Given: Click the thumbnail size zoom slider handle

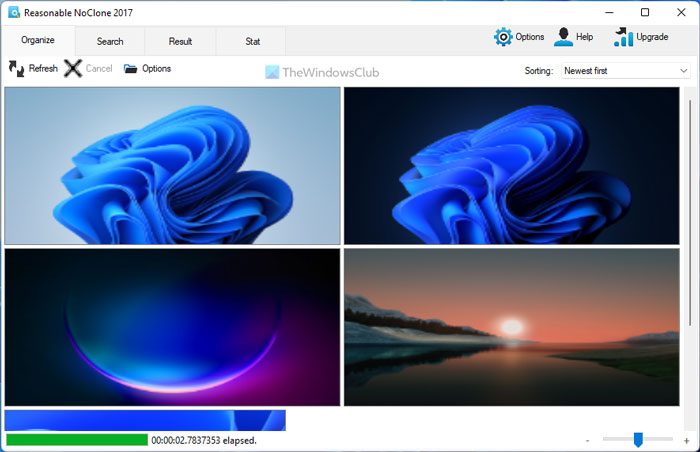Looking at the screenshot, I should 638,439.
